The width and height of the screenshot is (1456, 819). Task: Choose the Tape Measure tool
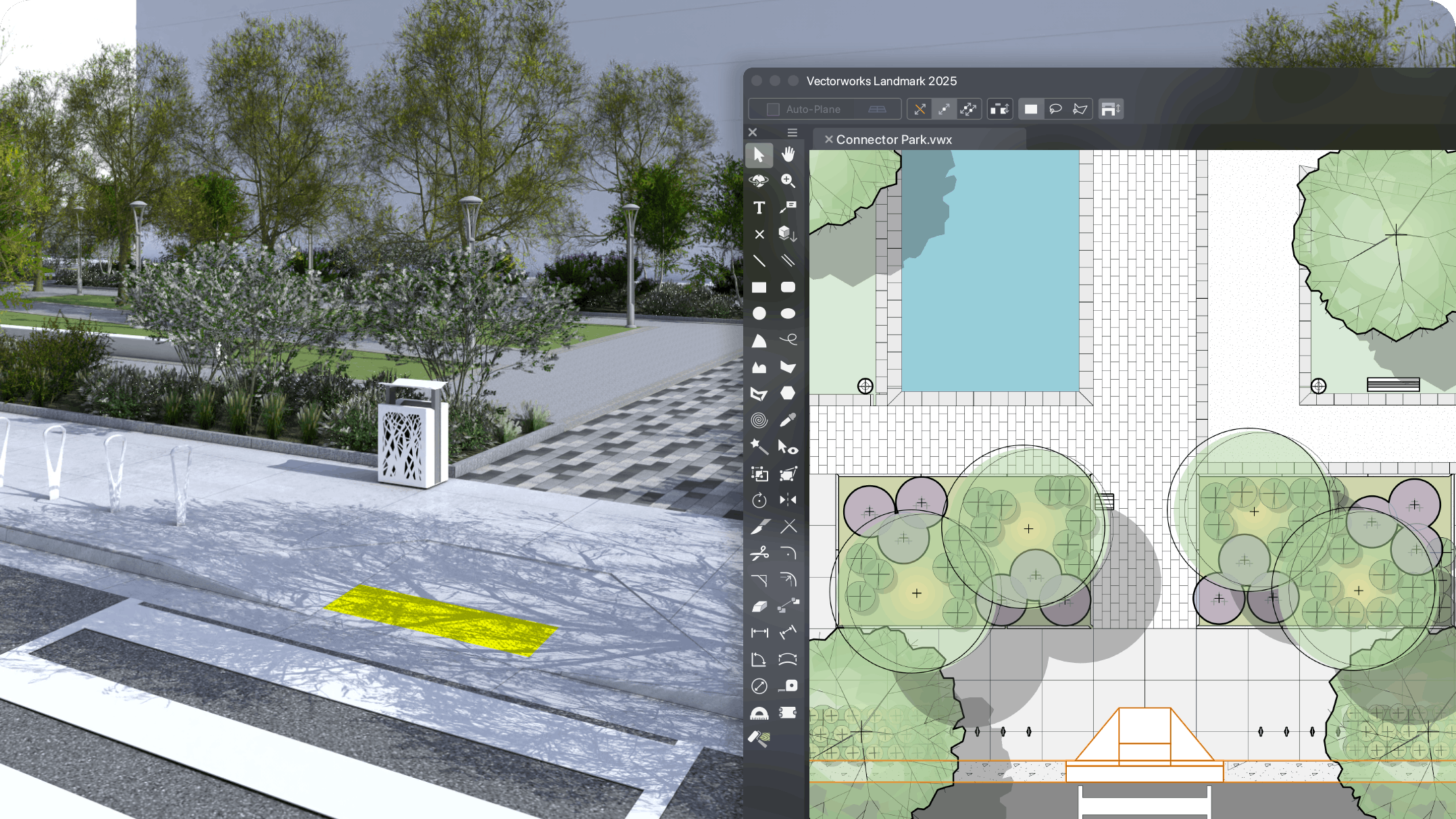788,685
